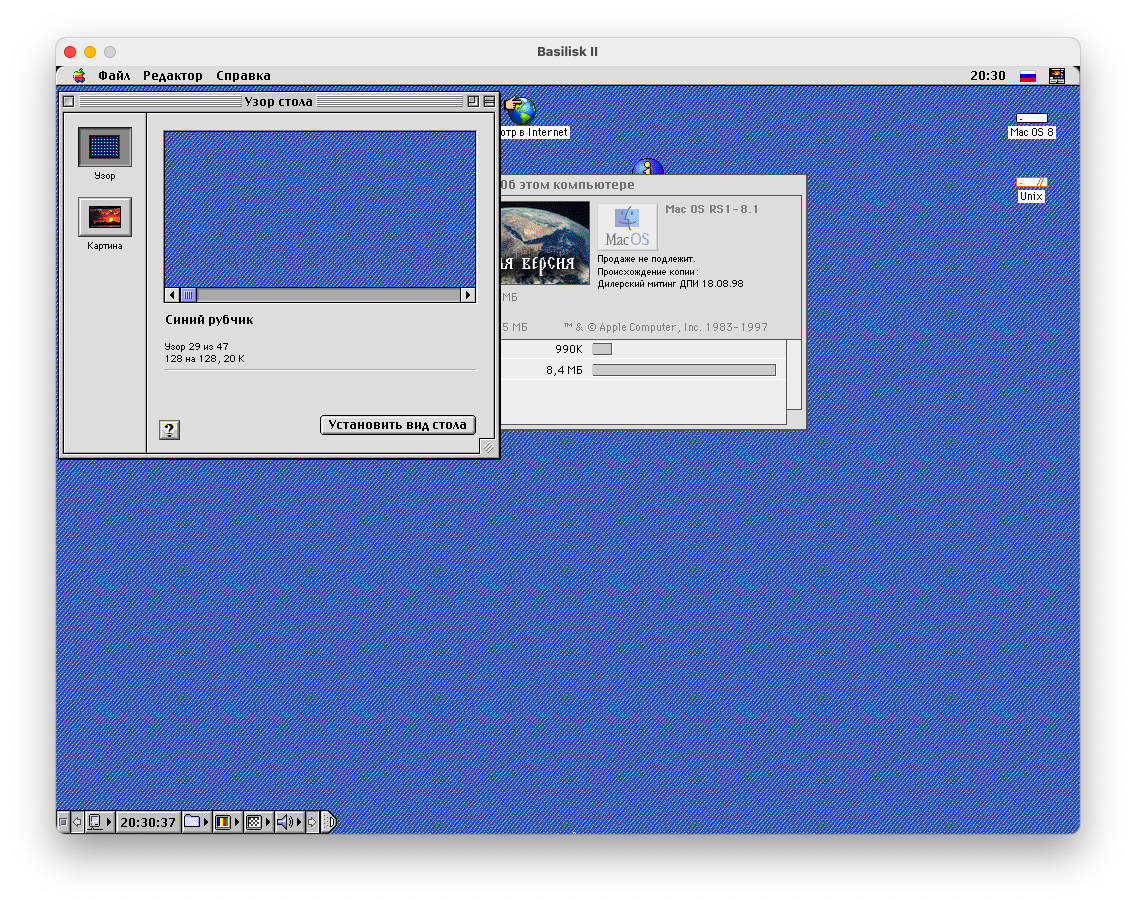The width and height of the screenshot is (1136, 908).
Task: Click the Продаже не подлежит text
Action: point(646,259)
